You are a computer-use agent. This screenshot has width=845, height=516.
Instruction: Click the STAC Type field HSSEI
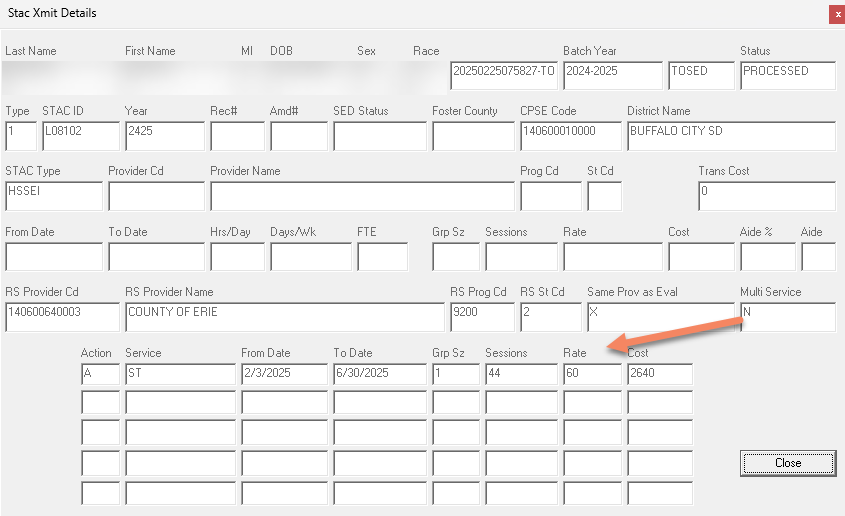point(54,196)
